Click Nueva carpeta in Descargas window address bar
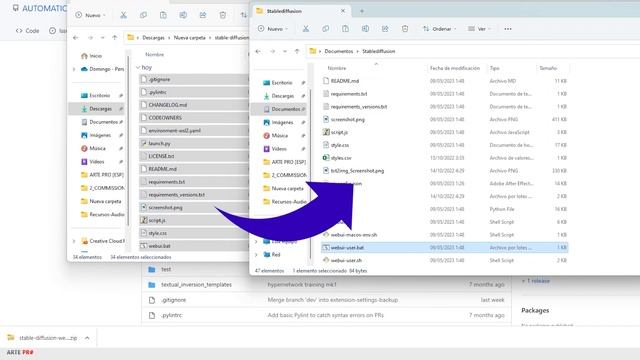Image resolution: width=640 pixels, height=360 pixels. click(x=190, y=38)
